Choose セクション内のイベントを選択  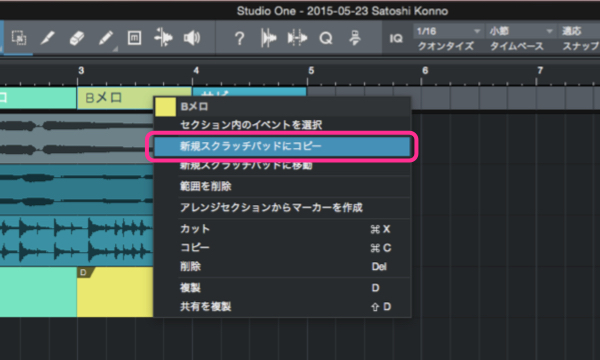[282, 125]
